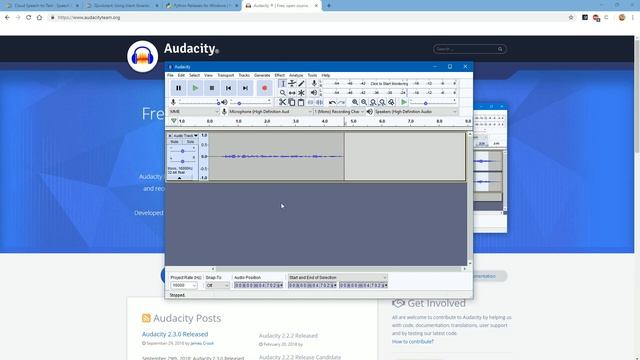Skip to end of track

(x=245, y=88)
